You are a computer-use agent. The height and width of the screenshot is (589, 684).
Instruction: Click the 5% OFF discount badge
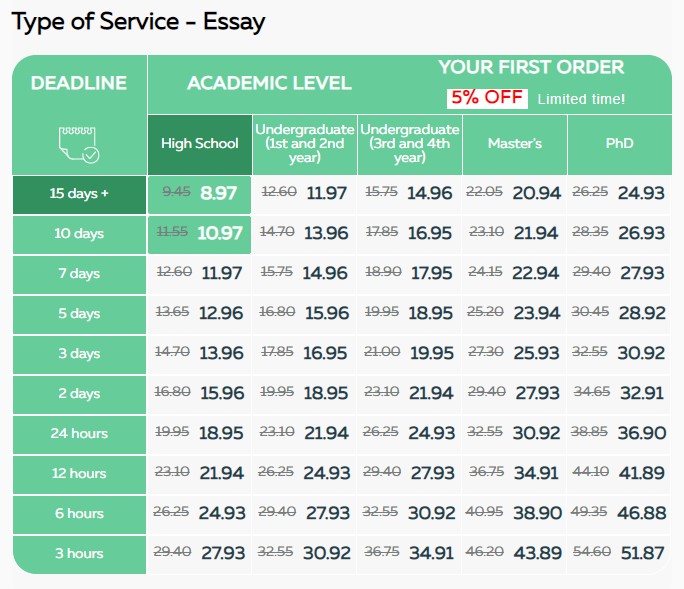[487, 98]
